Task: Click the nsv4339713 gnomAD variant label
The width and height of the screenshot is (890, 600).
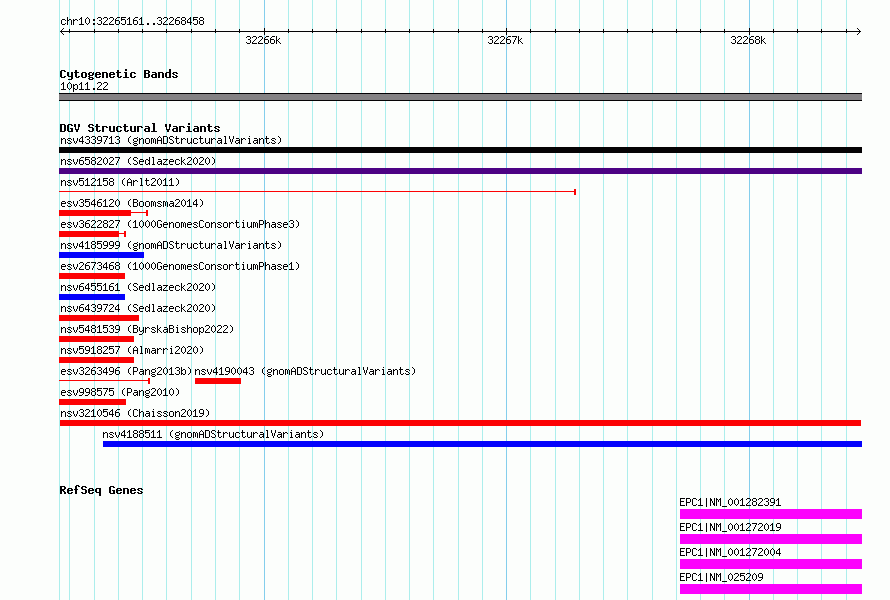Action: coord(171,140)
